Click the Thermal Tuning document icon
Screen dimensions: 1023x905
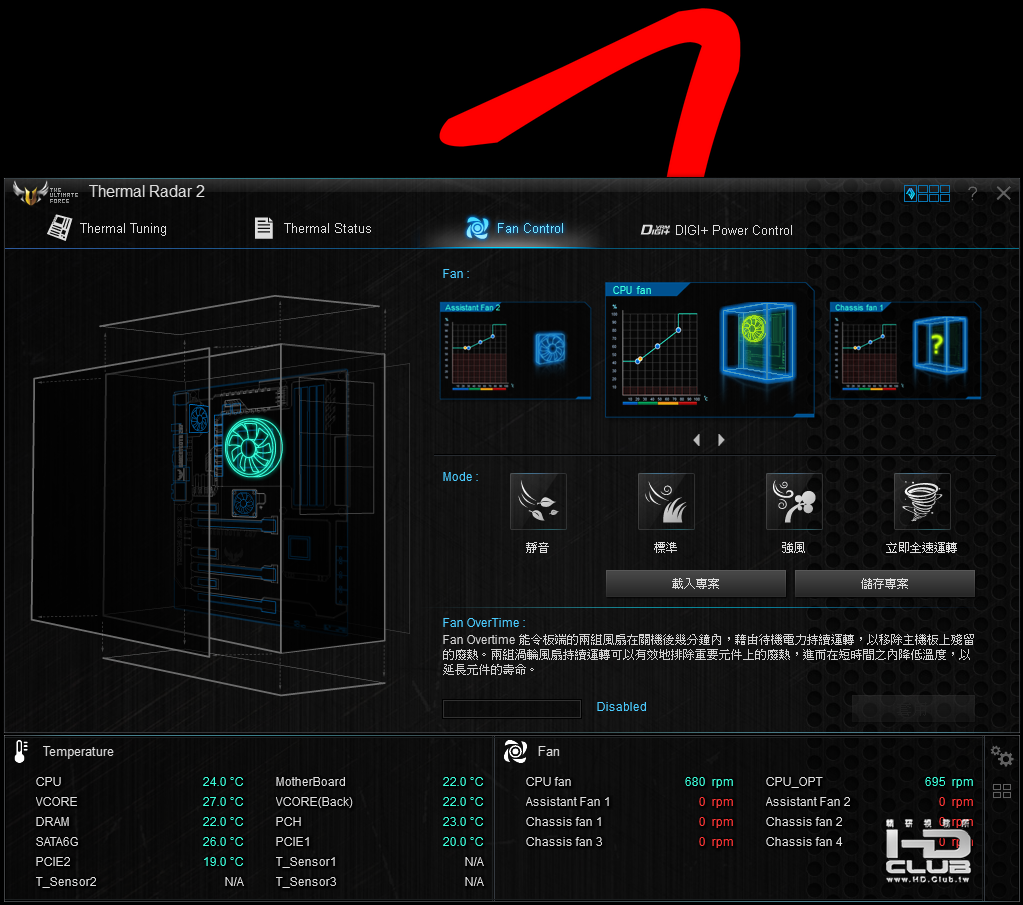pyautogui.click(x=59, y=228)
